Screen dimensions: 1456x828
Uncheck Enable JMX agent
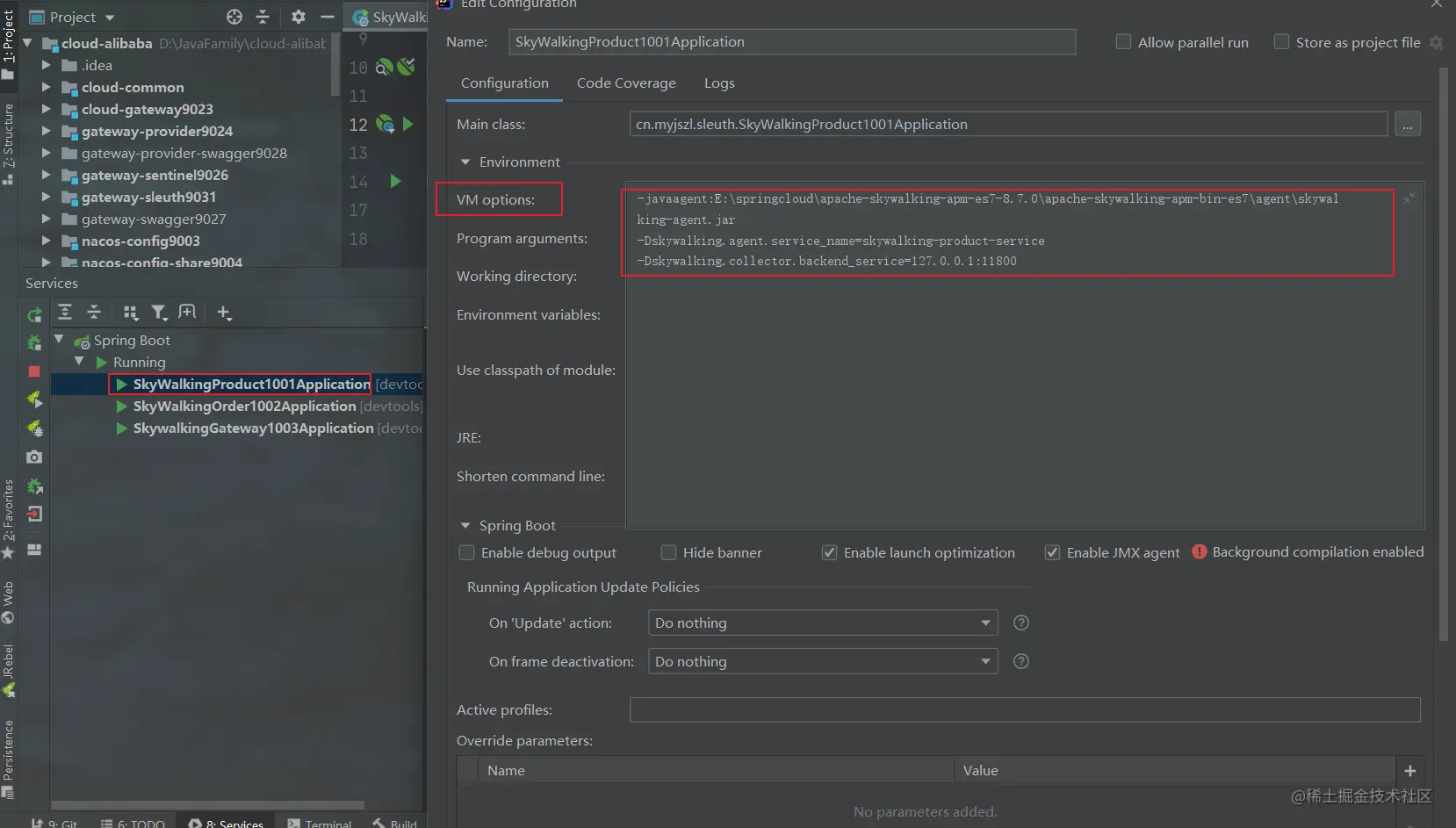coord(1052,552)
